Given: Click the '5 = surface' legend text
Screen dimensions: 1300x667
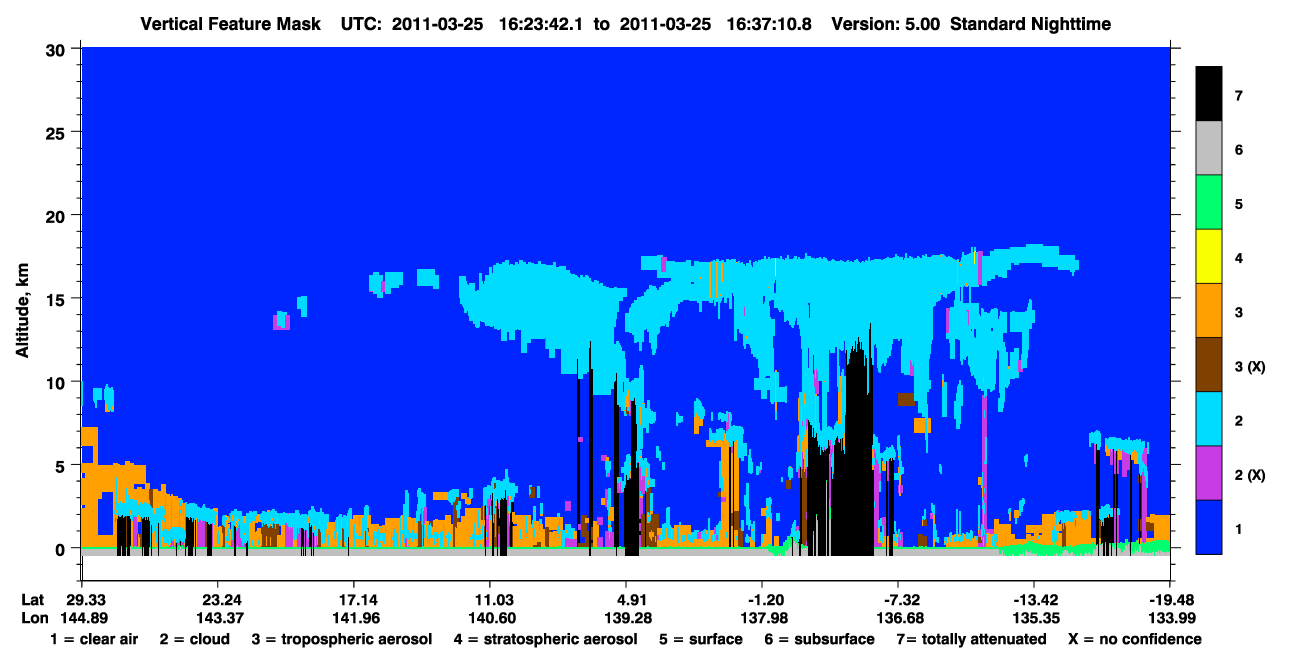Looking at the screenshot, I should pyautogui.click(x=701, y=639).
